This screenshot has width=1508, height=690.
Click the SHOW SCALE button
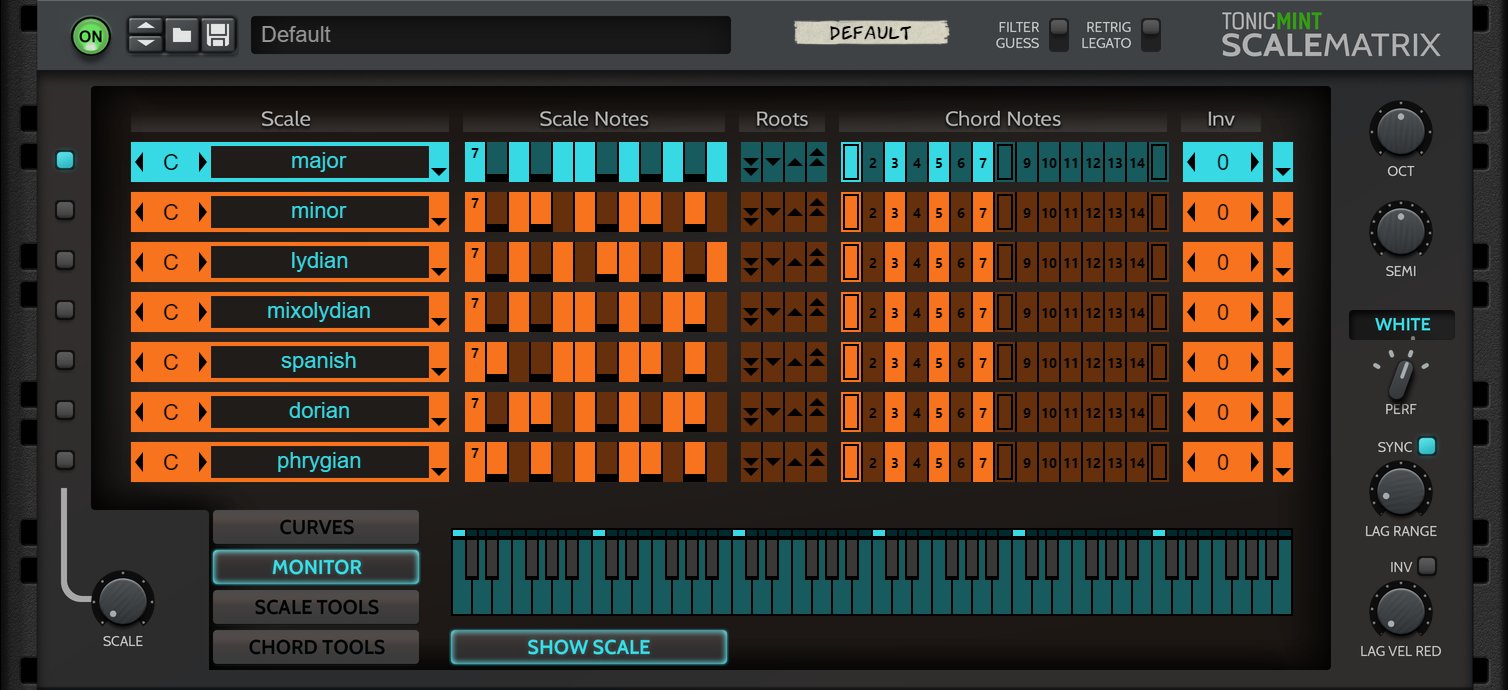pos(588,647)
